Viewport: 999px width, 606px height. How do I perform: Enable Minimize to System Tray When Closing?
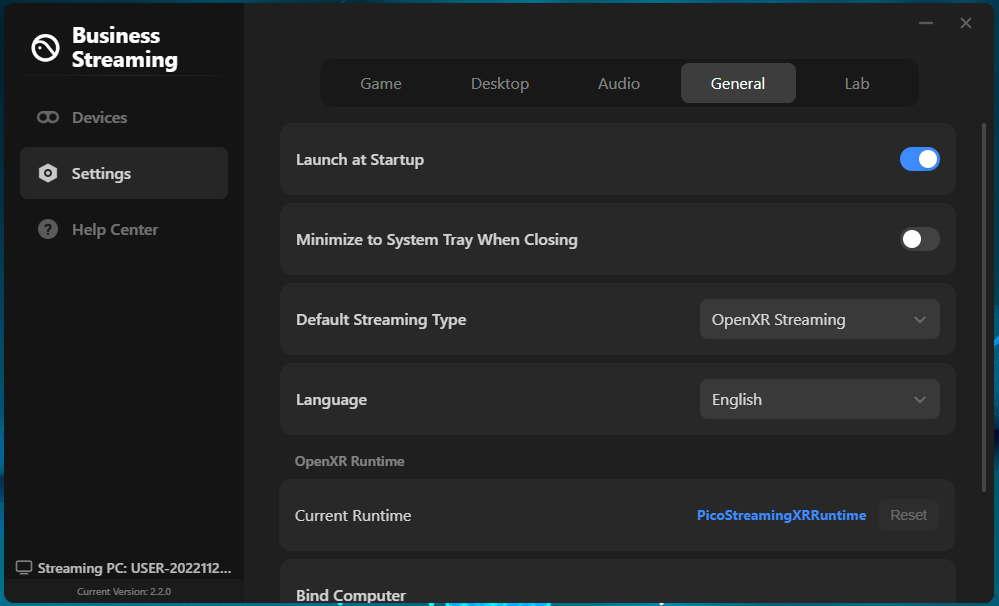(919, 239)
